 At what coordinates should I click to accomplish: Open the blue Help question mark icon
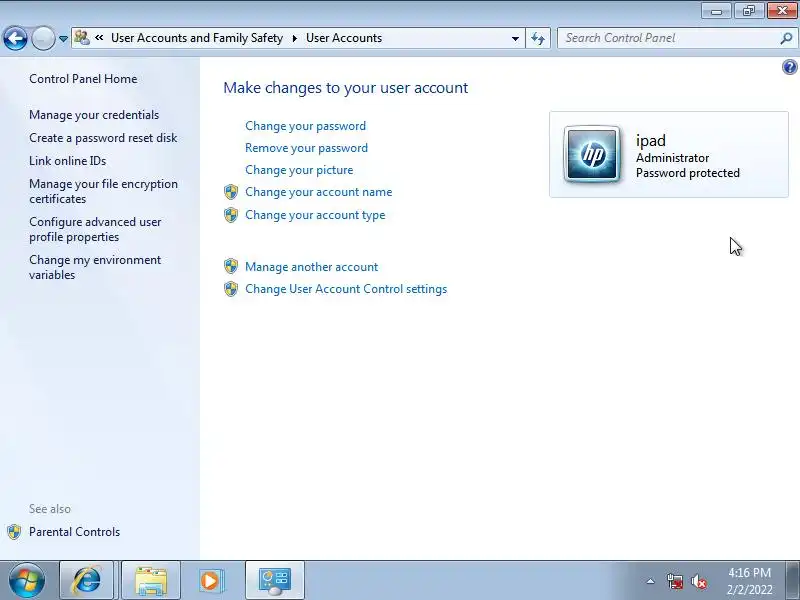(x=789, y=67)
